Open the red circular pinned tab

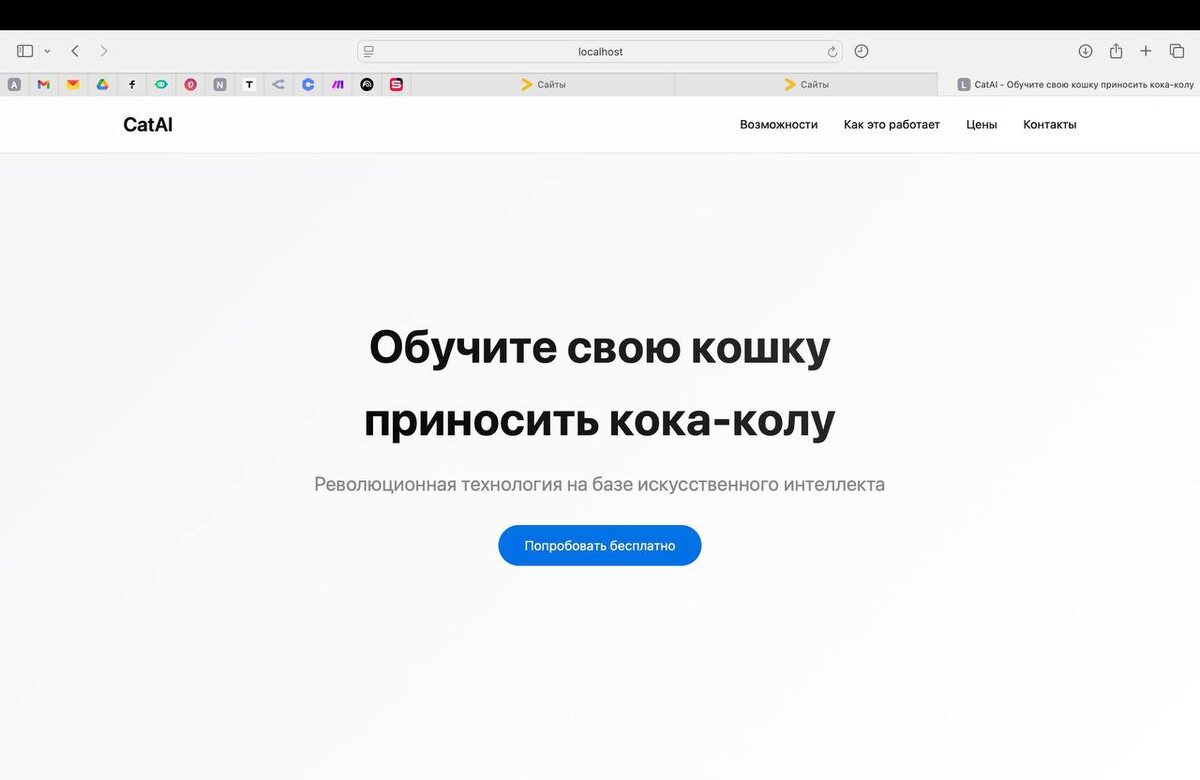(191, 85)
